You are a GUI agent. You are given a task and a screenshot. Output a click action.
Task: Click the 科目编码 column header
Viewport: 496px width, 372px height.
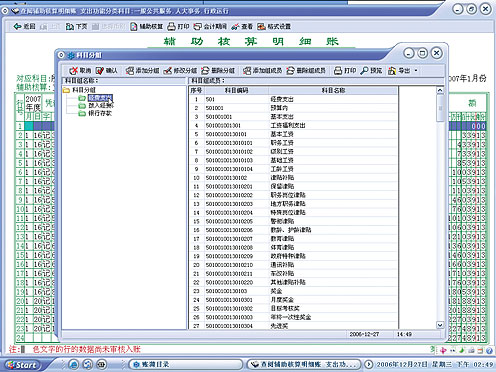(x=236, y=90)
